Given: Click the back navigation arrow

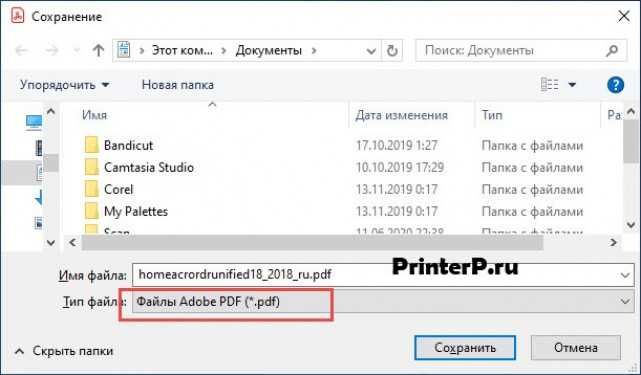Looking at the screenshot, I should tap(21, 51).
